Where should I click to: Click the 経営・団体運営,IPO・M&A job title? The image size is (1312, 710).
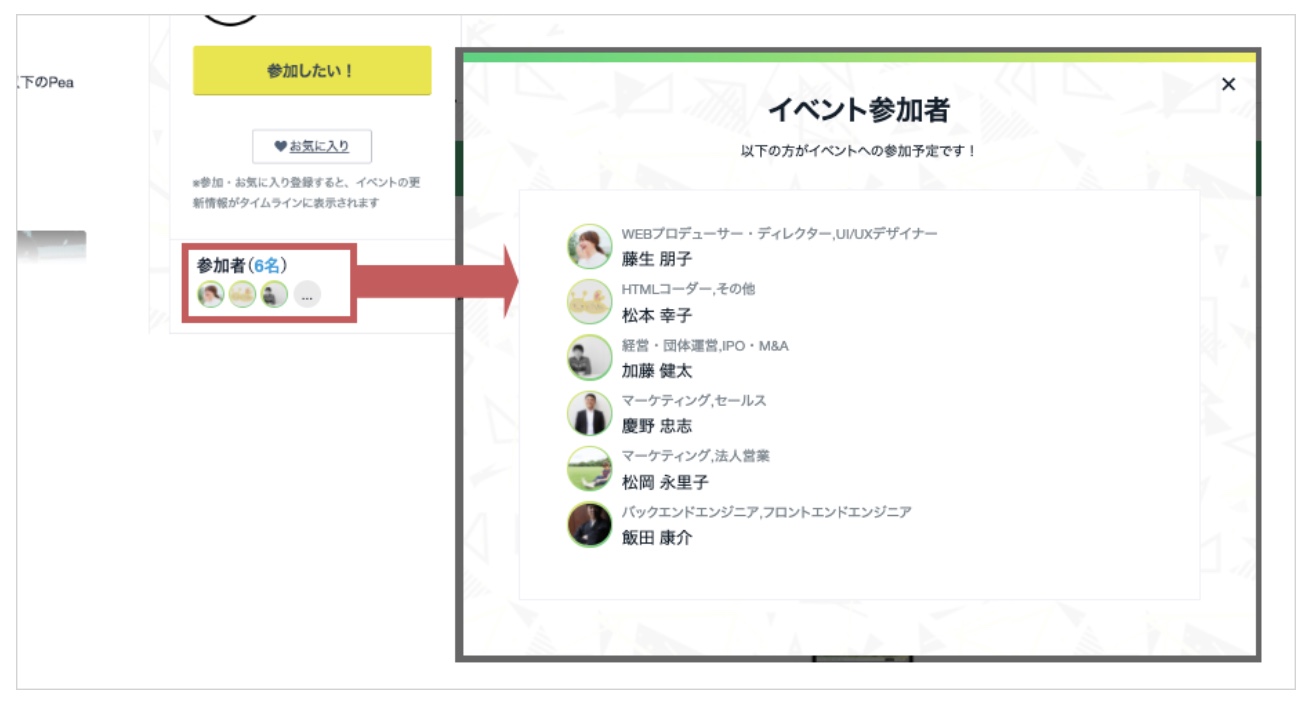(706, 345)
